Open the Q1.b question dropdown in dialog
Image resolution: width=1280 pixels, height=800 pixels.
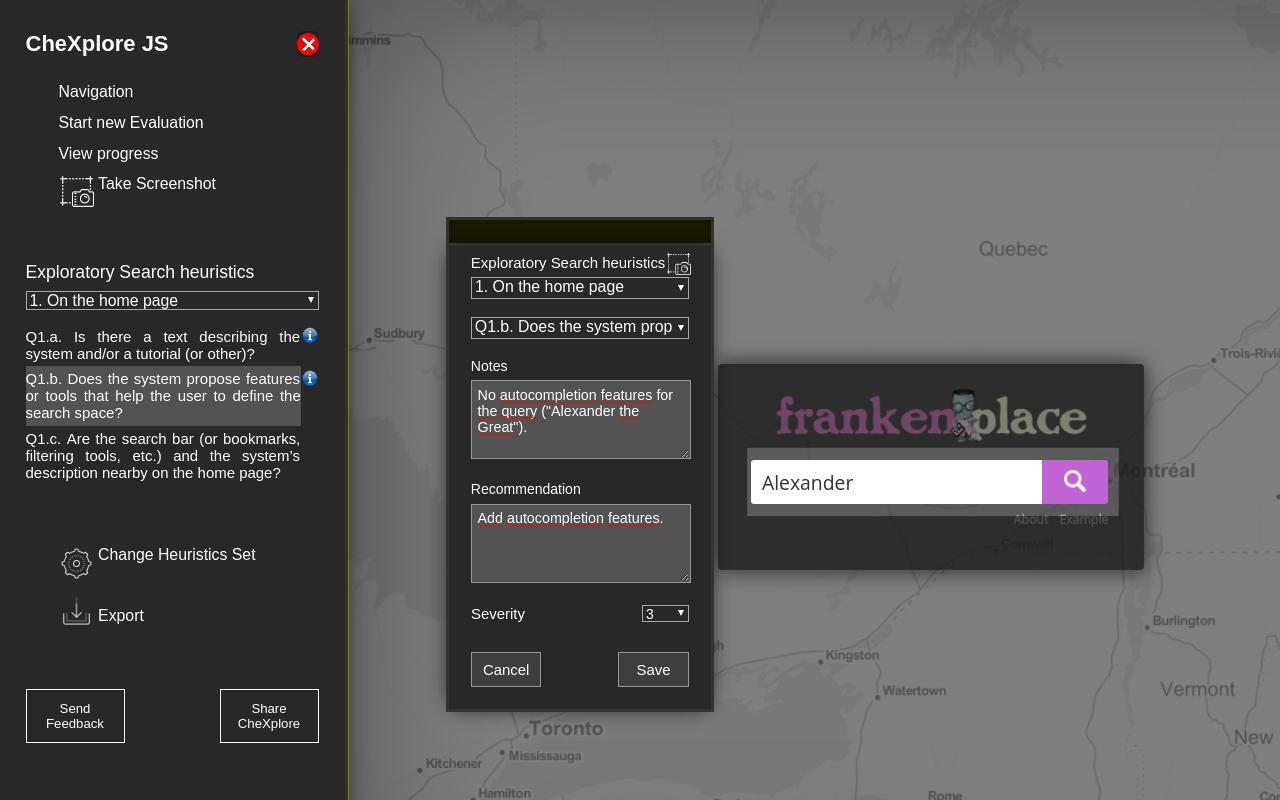[x=580, y=327]
